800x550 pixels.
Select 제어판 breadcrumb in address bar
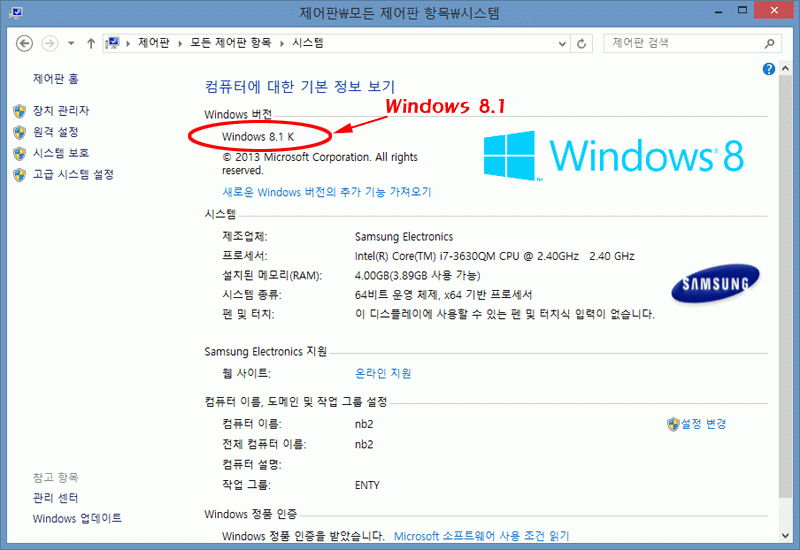[154, 43]
